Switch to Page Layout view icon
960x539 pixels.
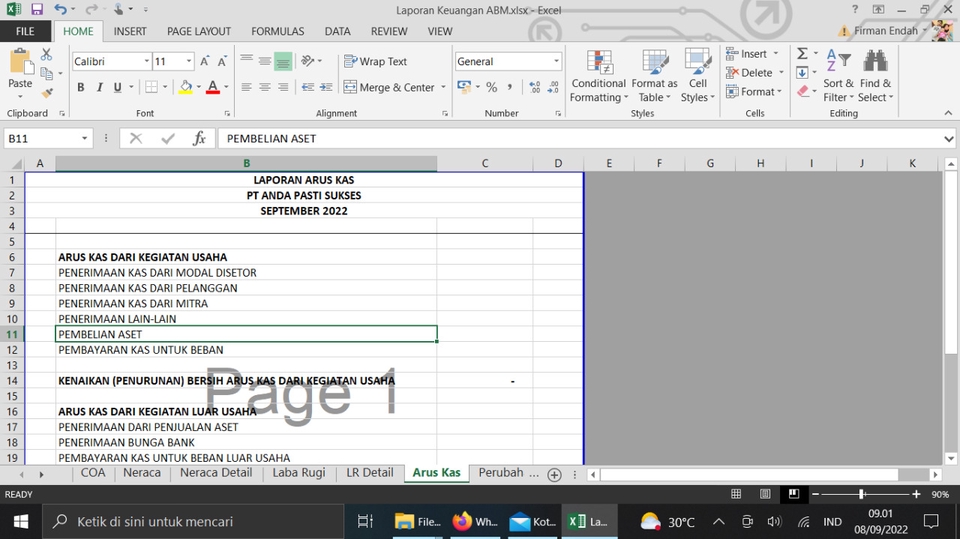(x=765, y=494)
